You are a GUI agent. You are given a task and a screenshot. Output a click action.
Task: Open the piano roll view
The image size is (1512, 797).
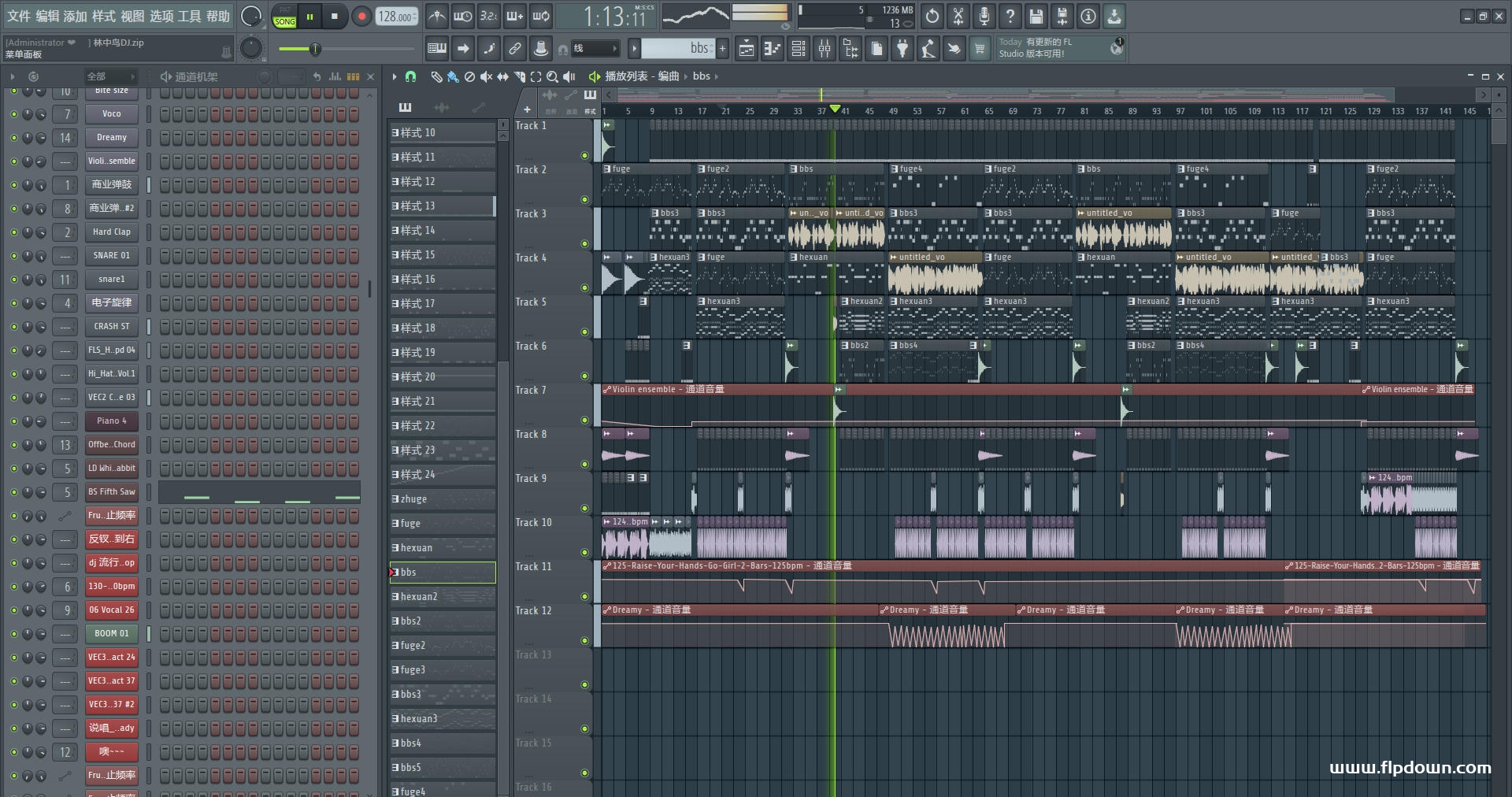coord(773,49)
